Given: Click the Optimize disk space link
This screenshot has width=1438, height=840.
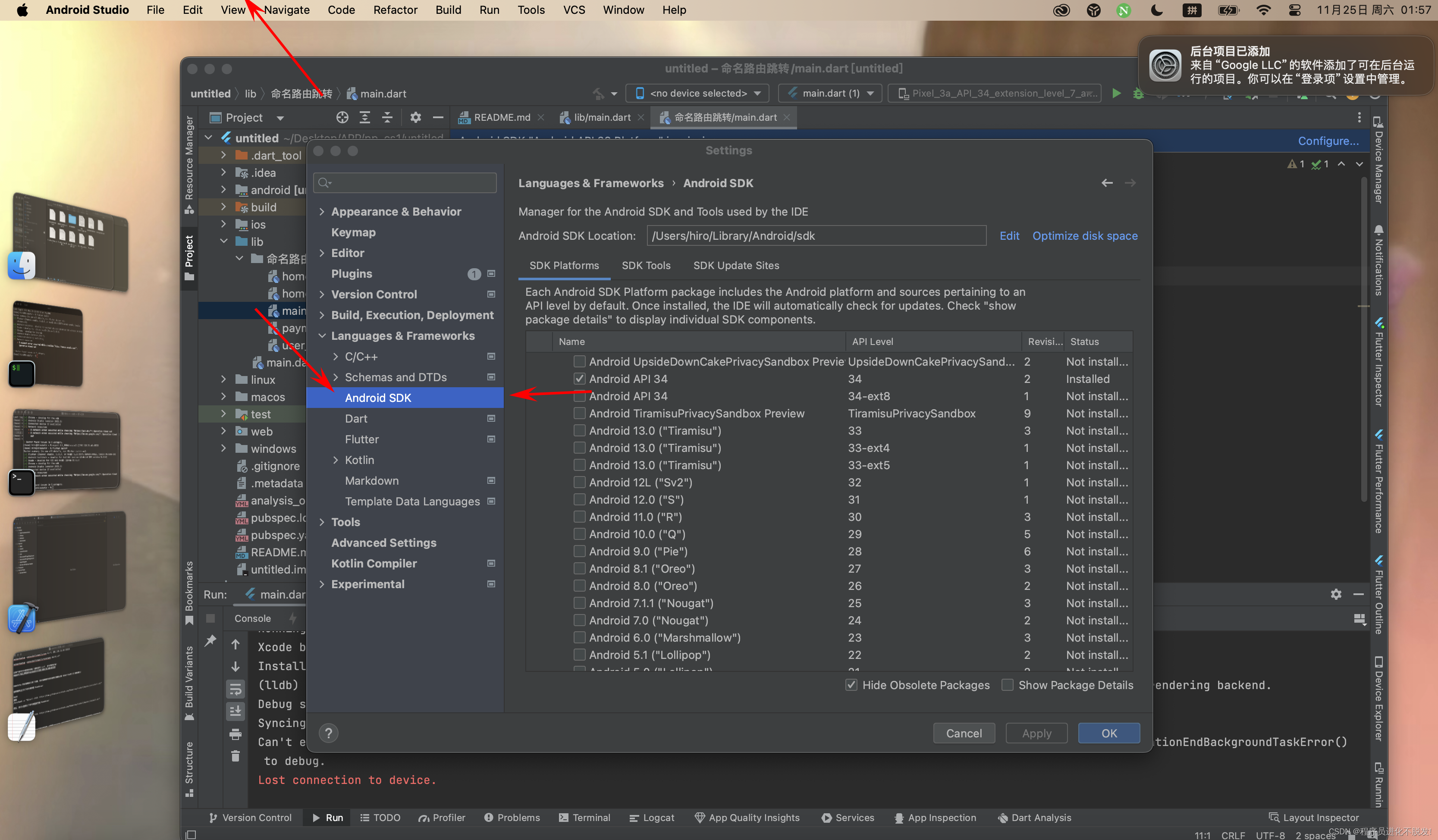Looking at the screenshot, I should 1084,236.
